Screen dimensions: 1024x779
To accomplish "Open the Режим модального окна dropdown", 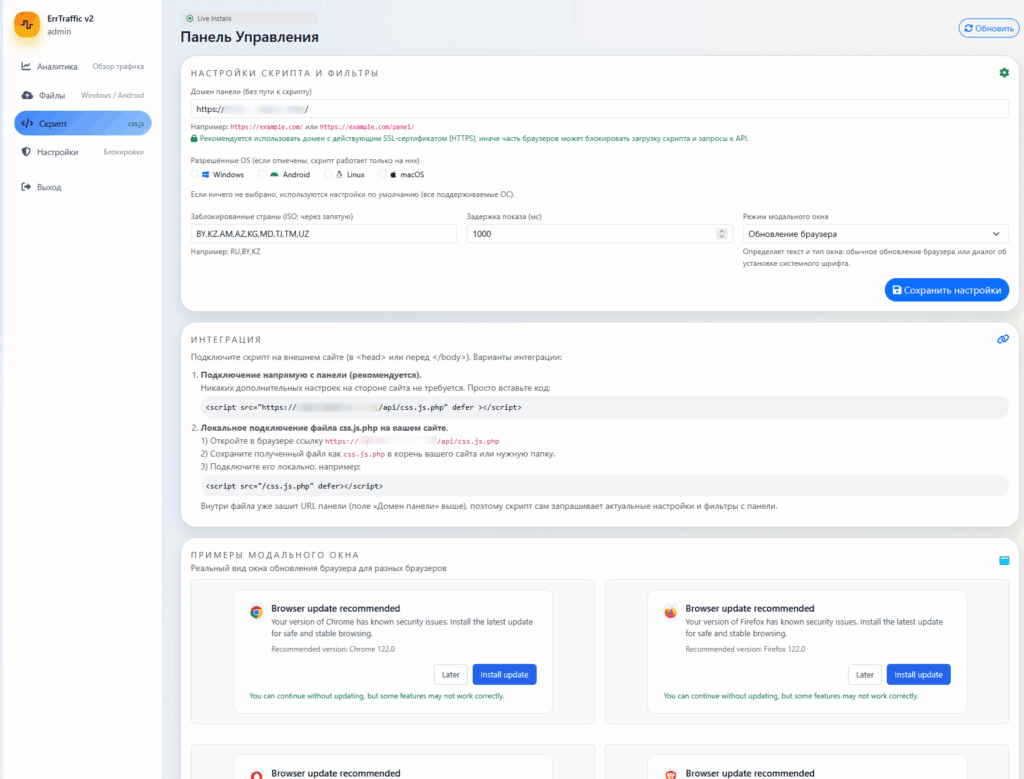I will coord(875,234).
